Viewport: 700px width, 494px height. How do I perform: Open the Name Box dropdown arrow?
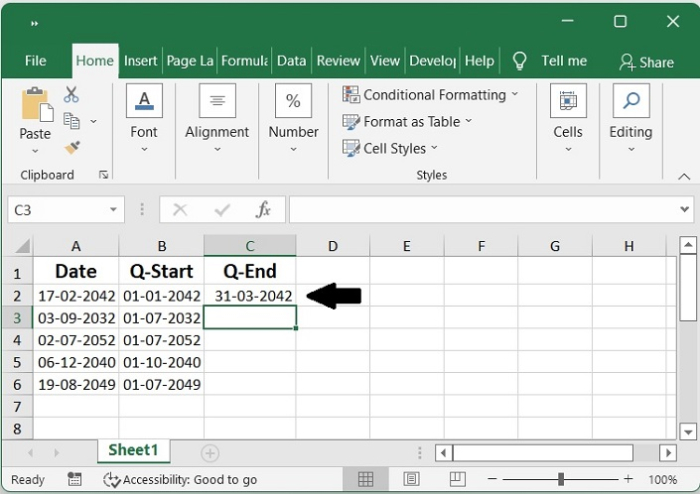(x=115, y=210)
